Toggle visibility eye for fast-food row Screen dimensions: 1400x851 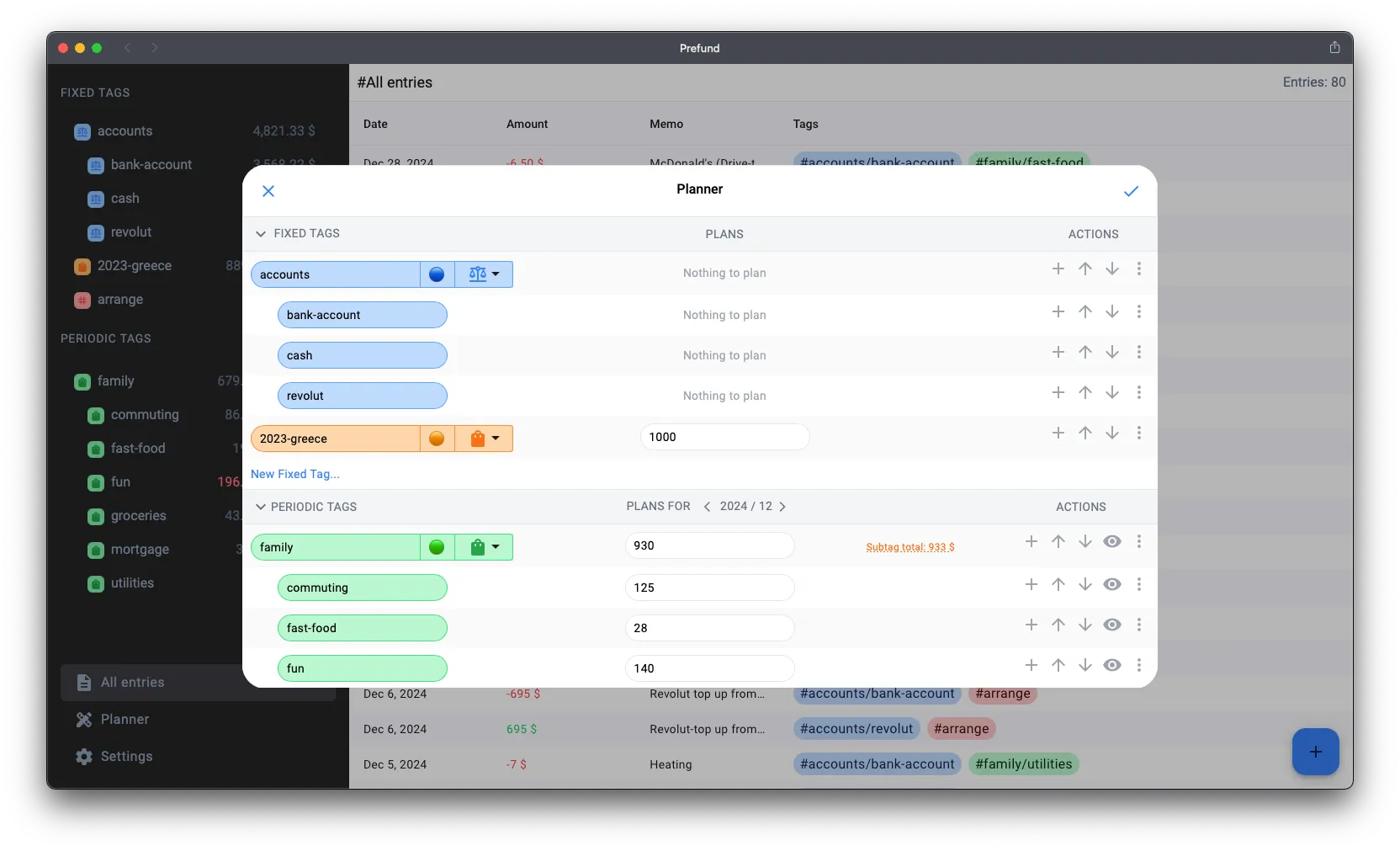click(x=1112, y=625)
